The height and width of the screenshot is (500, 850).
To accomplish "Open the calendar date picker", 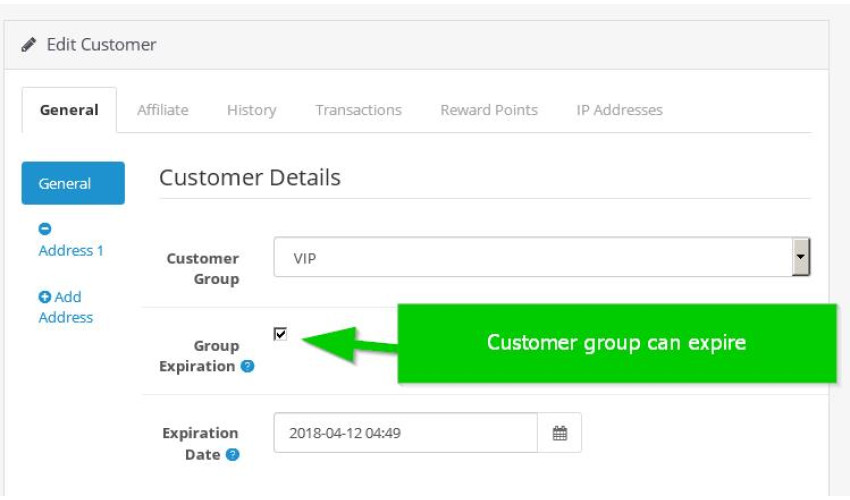I will point(559,433).
